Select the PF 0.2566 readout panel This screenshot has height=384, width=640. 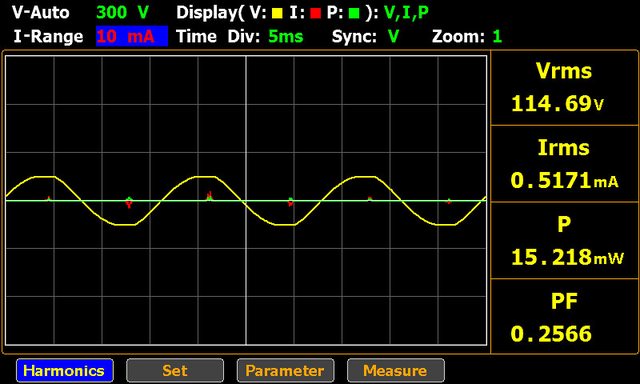(564, 317)
